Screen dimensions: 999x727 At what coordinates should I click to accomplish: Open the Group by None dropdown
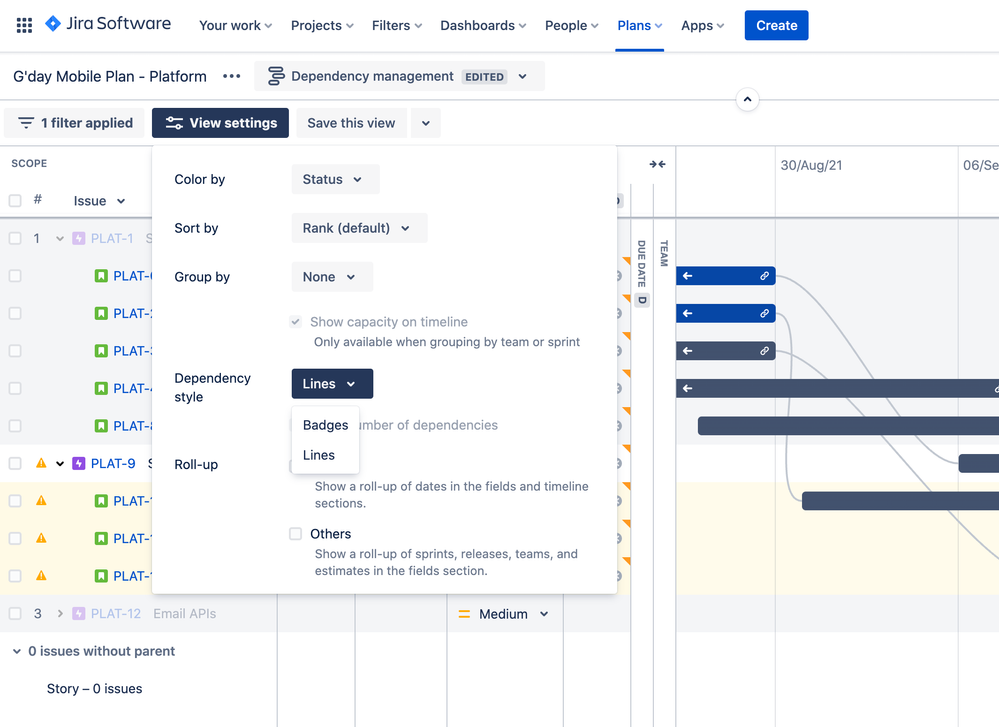click(x=332, y=277)
